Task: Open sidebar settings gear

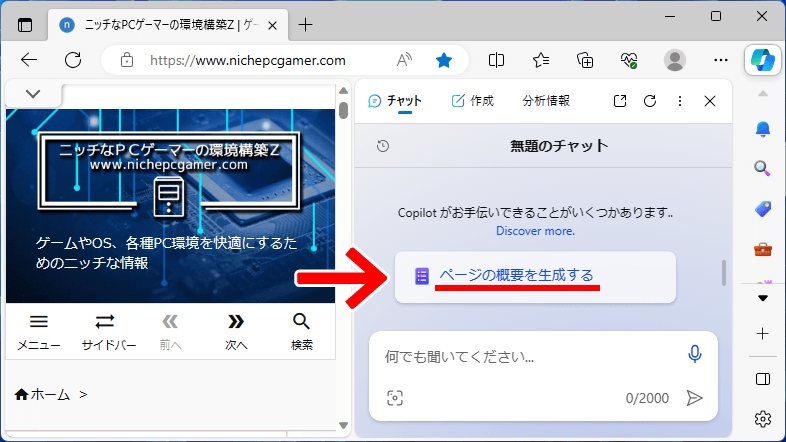Action: pos(762,419)
